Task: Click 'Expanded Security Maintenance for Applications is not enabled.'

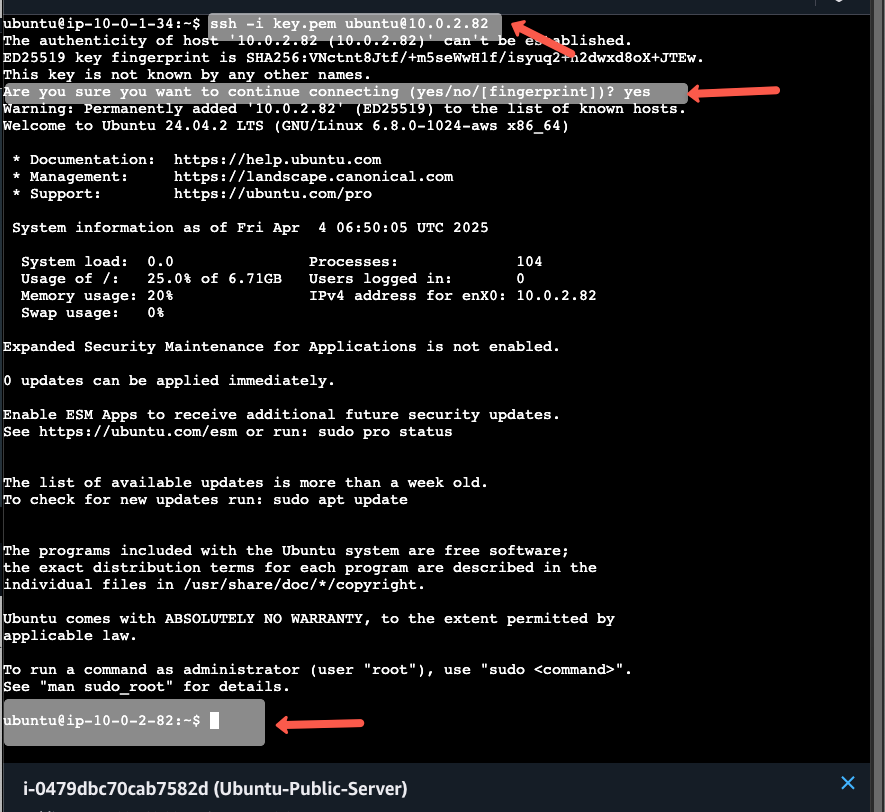Action: [281, 346]
